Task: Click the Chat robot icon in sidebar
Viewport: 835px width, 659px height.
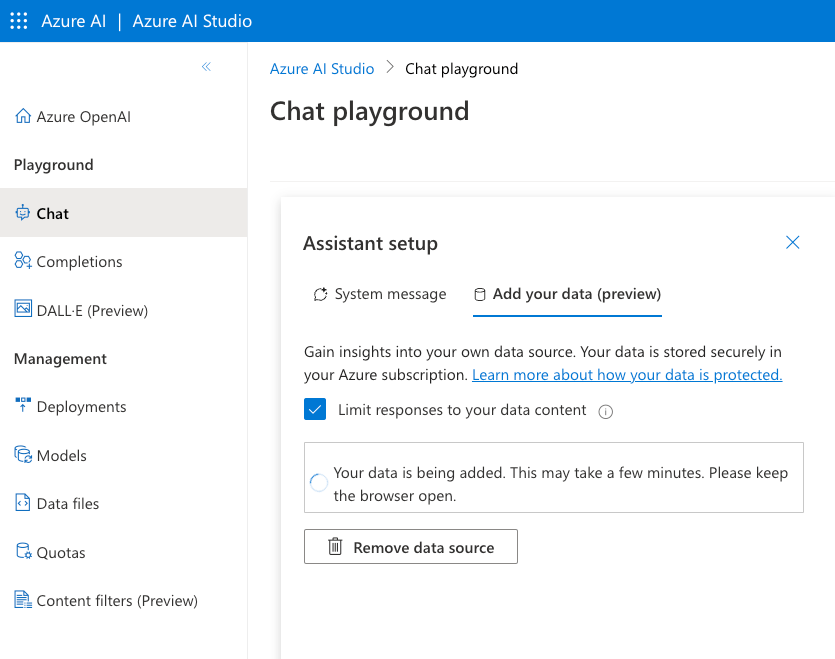Action: point(23,213)
